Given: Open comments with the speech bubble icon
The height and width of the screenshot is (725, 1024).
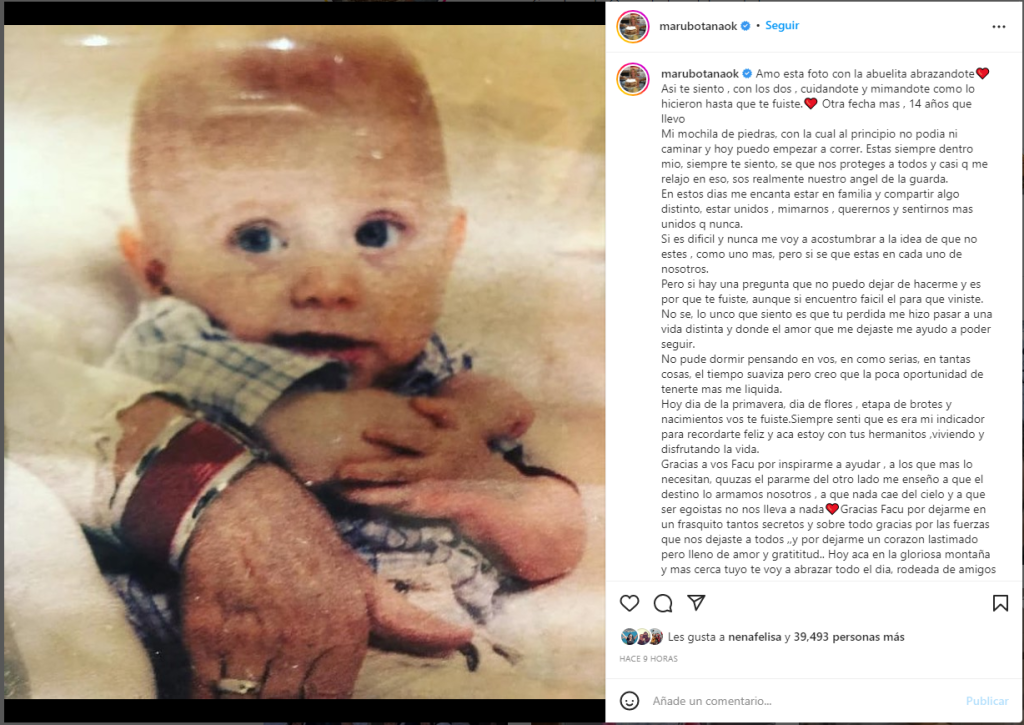Looking at the screenshot, I should (x=663, y=603).
